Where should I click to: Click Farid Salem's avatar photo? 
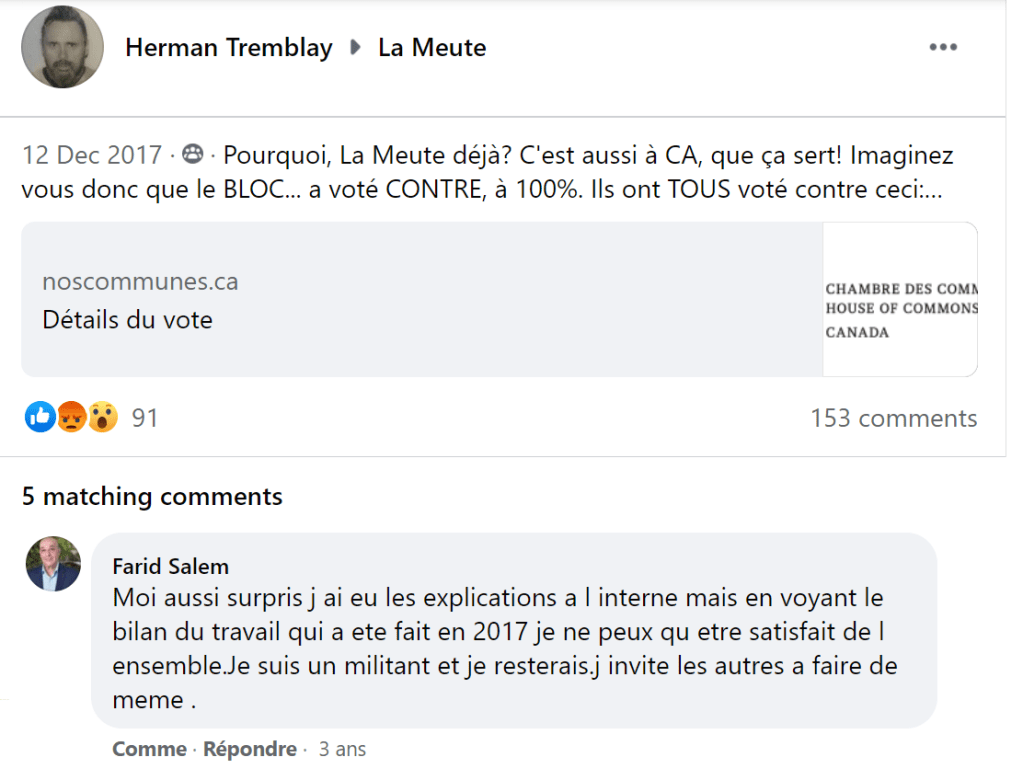click(x=53, y=564)
